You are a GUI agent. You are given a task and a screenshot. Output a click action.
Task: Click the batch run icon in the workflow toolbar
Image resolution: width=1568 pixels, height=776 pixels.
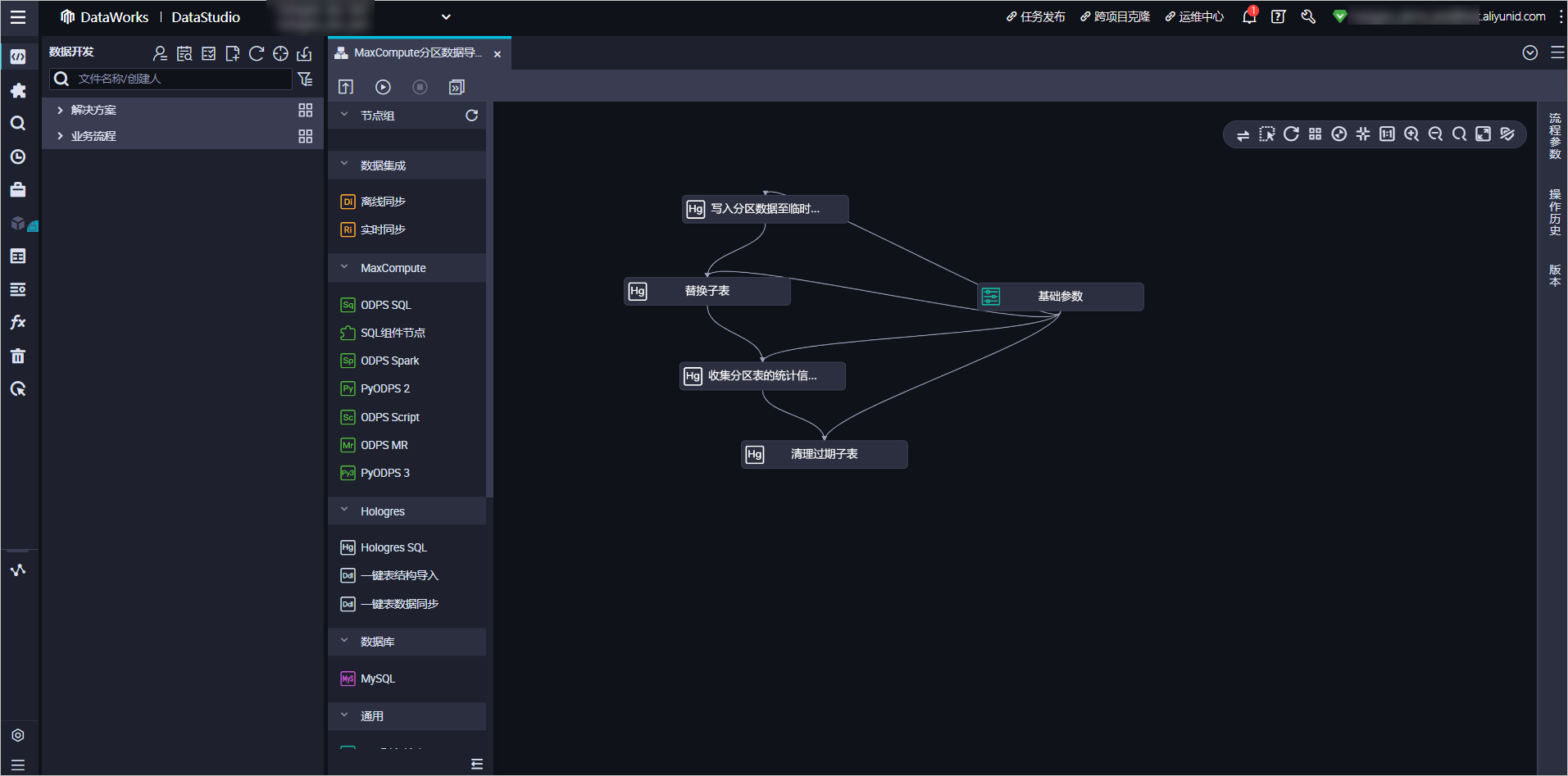[x=457, y=87]
